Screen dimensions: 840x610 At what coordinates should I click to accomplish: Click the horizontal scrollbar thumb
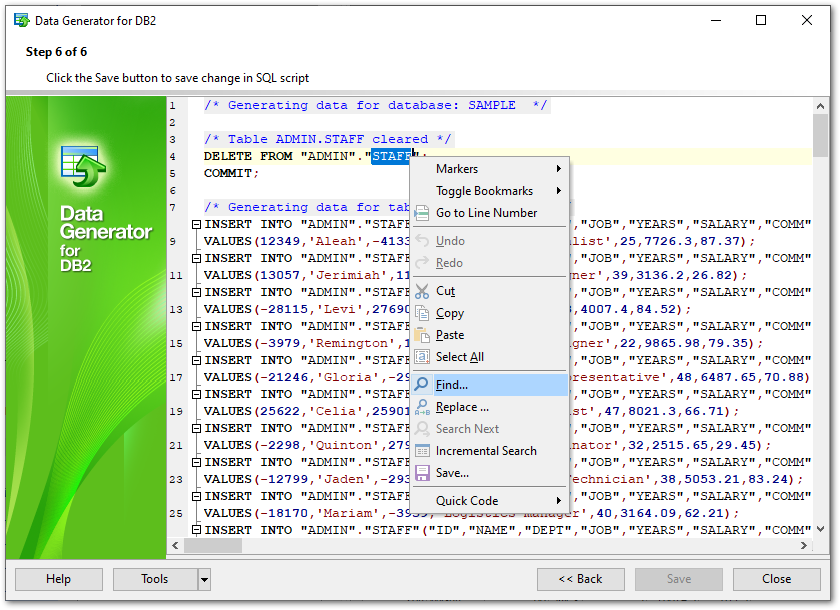pyautogui.click(x=213, y=546)
